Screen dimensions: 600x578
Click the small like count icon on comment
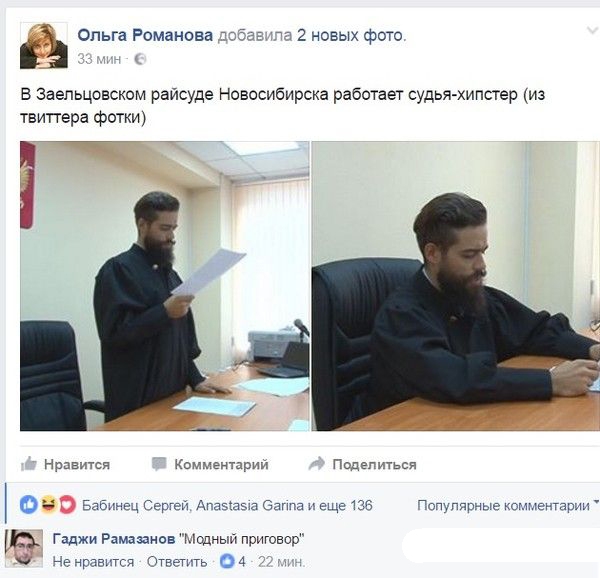pos(227,562)
